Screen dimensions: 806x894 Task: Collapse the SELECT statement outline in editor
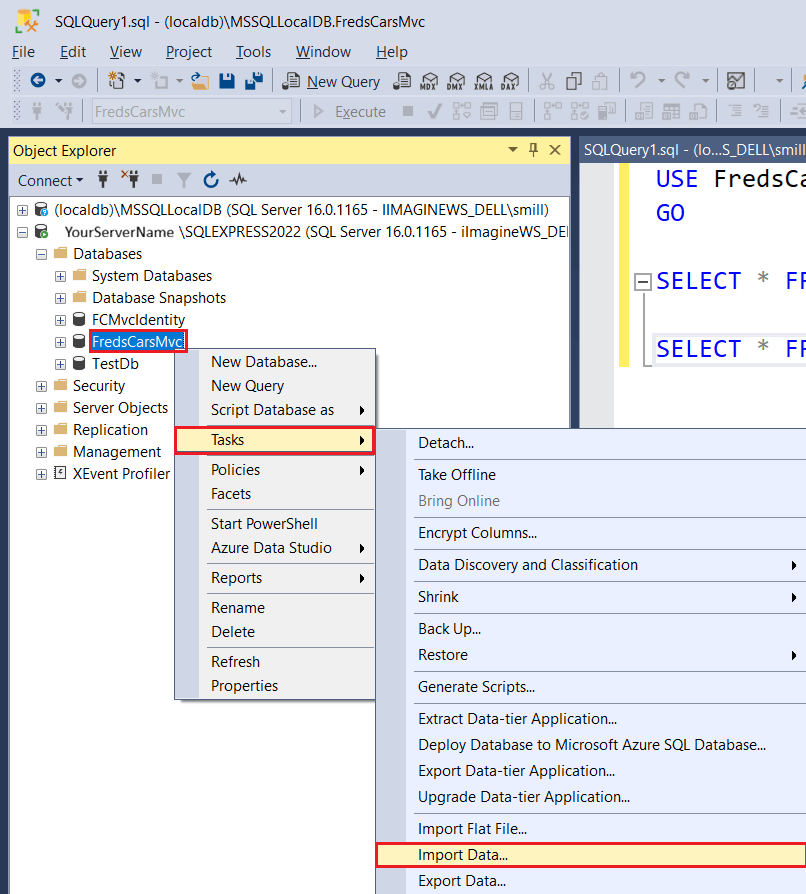(x=643, y=282)
